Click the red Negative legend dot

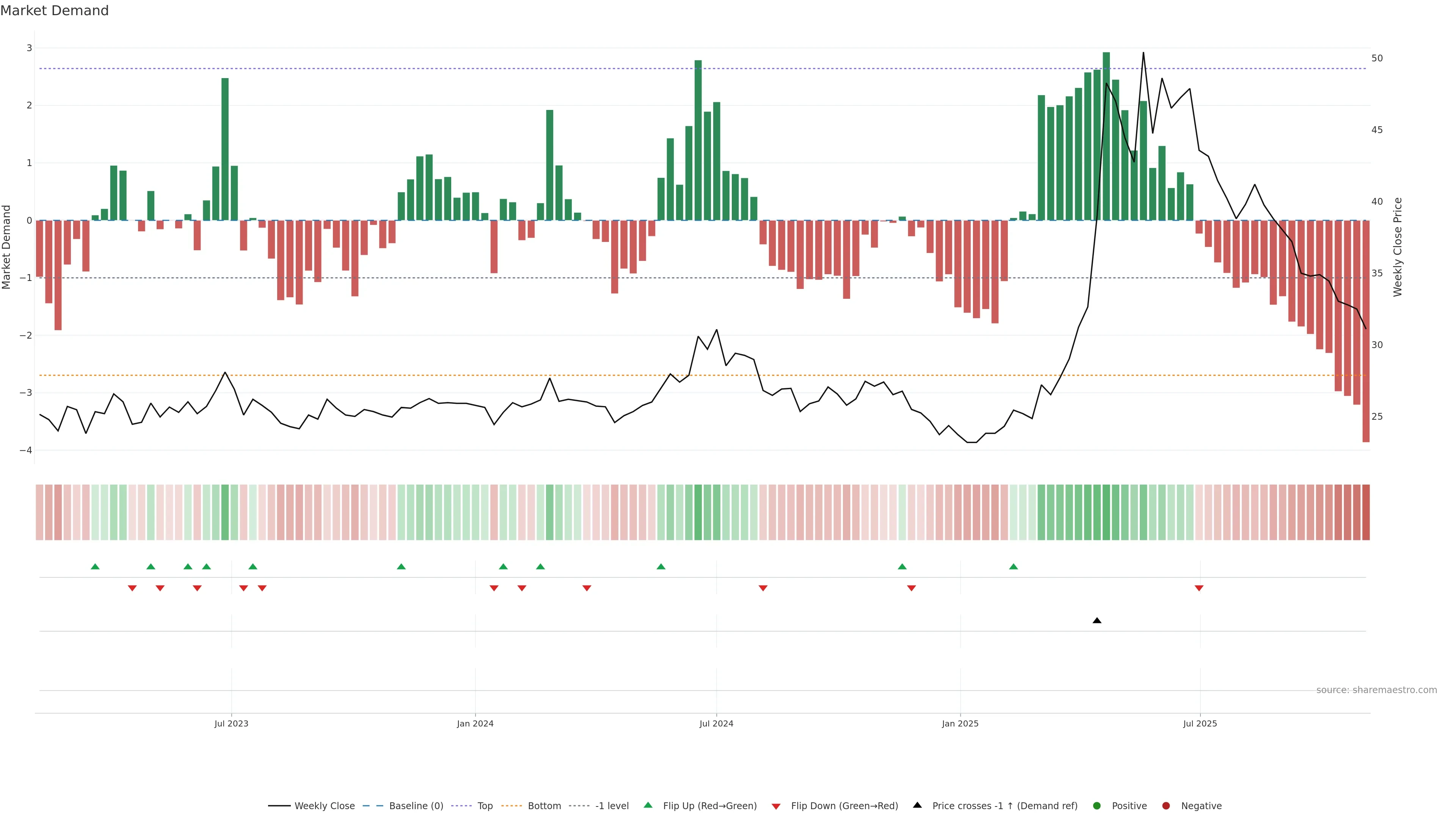pos(1166,806)
